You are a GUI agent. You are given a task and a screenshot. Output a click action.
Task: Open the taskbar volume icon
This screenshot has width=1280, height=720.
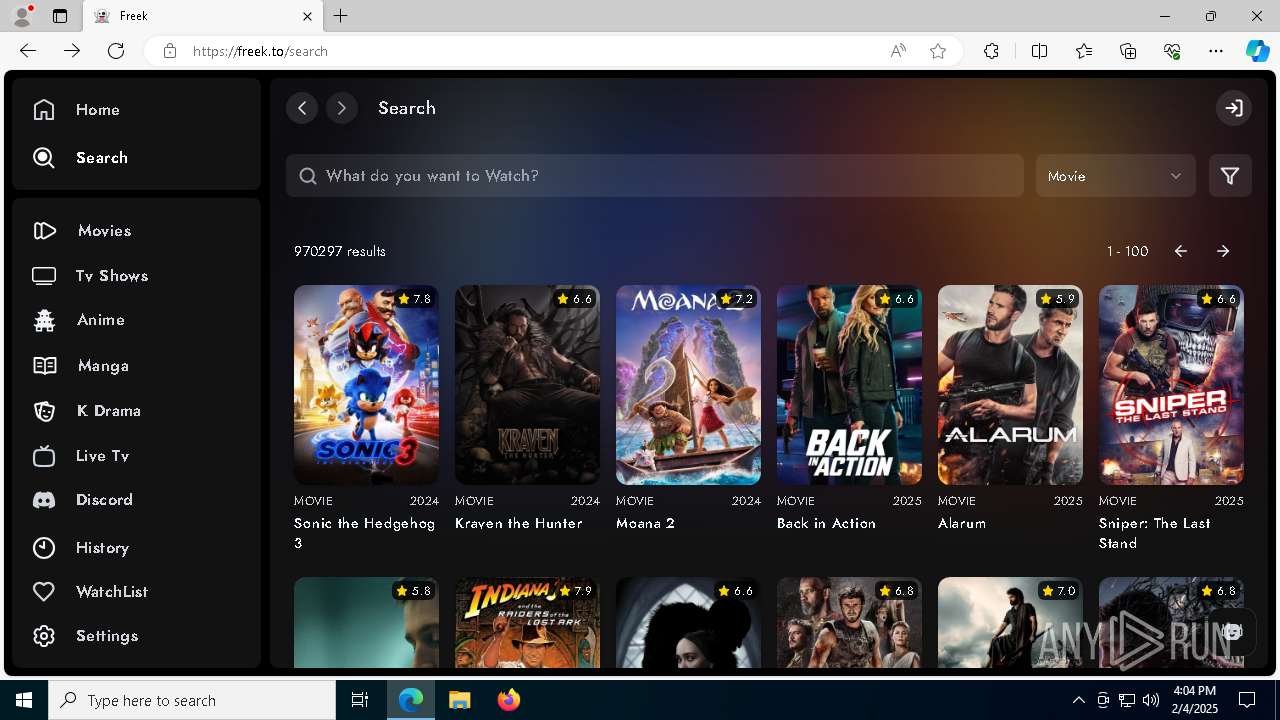tap(1150, 700)
